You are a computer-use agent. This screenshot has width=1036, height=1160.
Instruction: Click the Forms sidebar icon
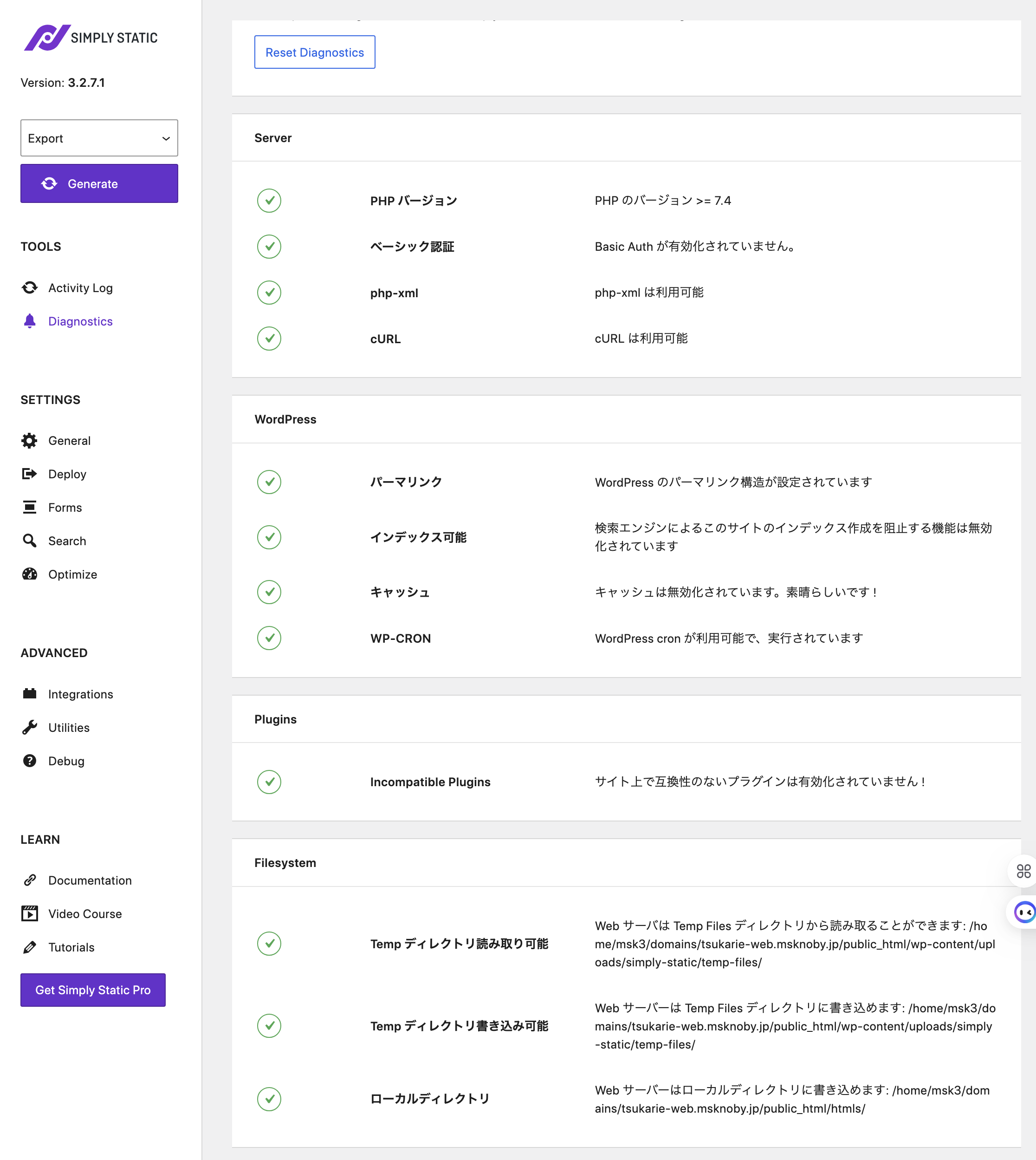click(x=30, y=507)
